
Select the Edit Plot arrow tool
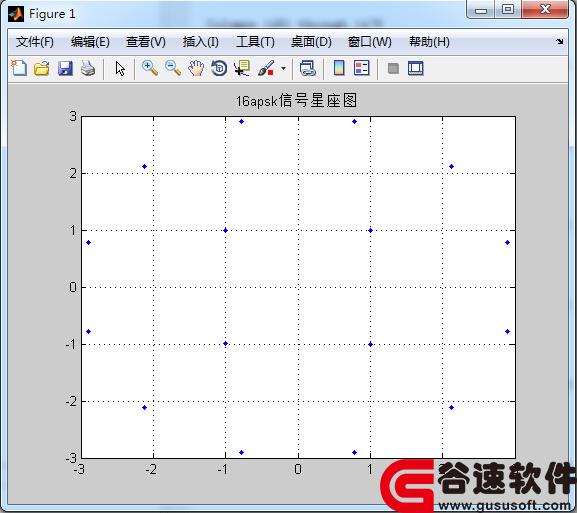(x=120, y=69)
